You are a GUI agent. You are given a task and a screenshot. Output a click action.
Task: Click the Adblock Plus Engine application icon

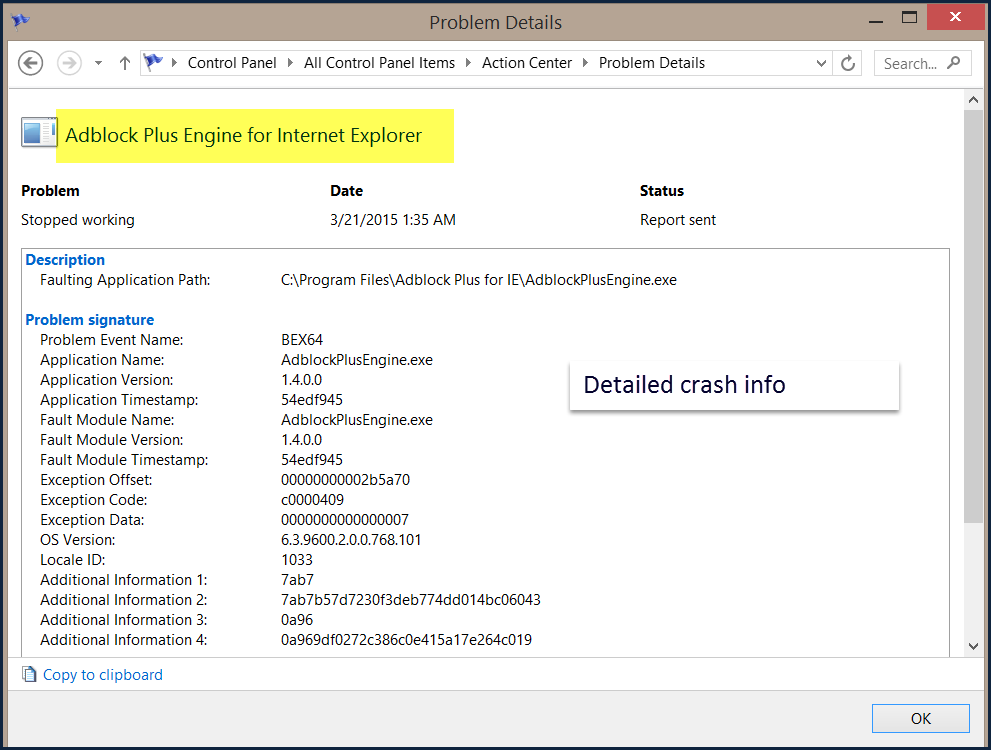point(39,133)
